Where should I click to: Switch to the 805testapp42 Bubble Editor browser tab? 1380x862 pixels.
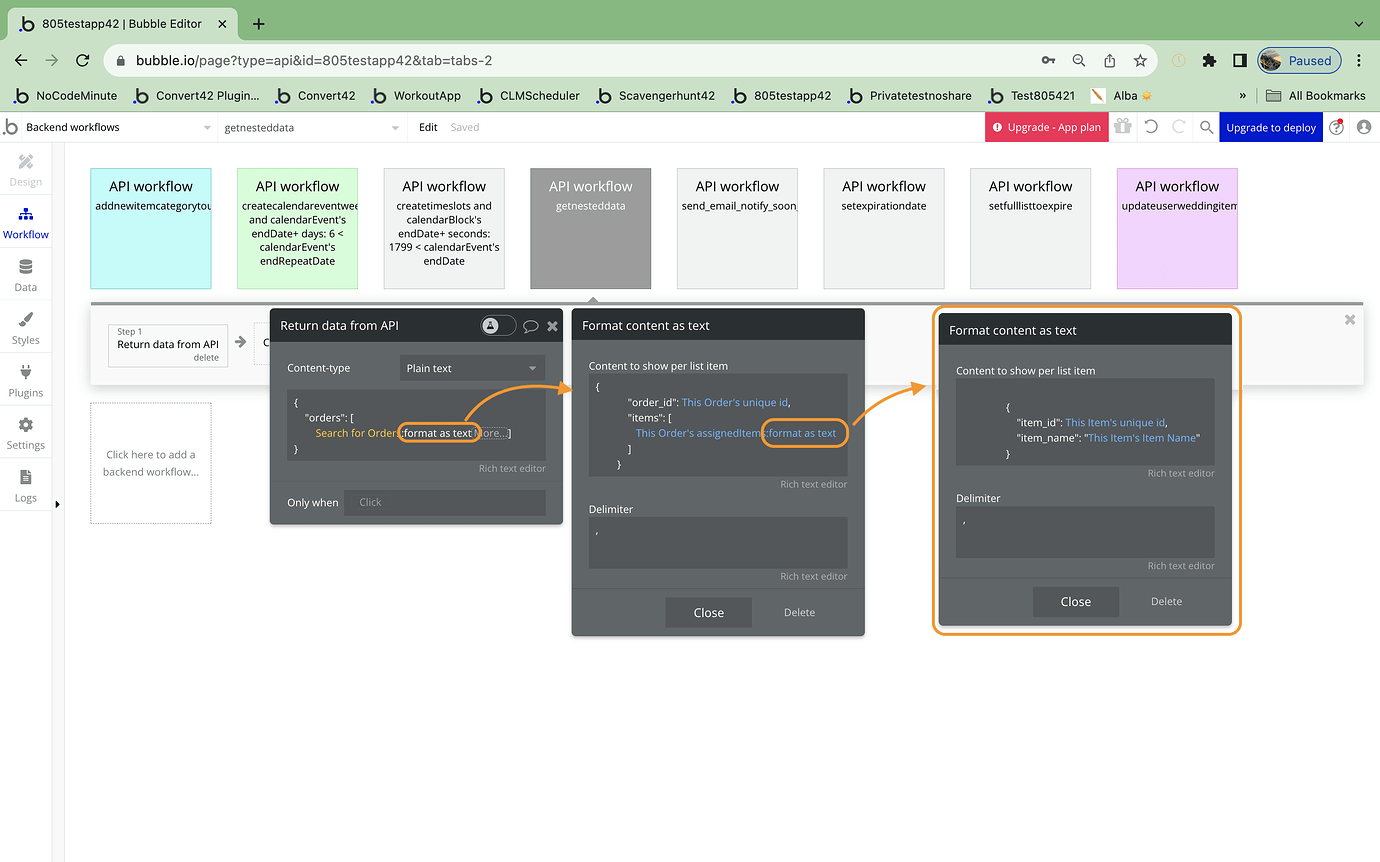click(x=120, y=23)
